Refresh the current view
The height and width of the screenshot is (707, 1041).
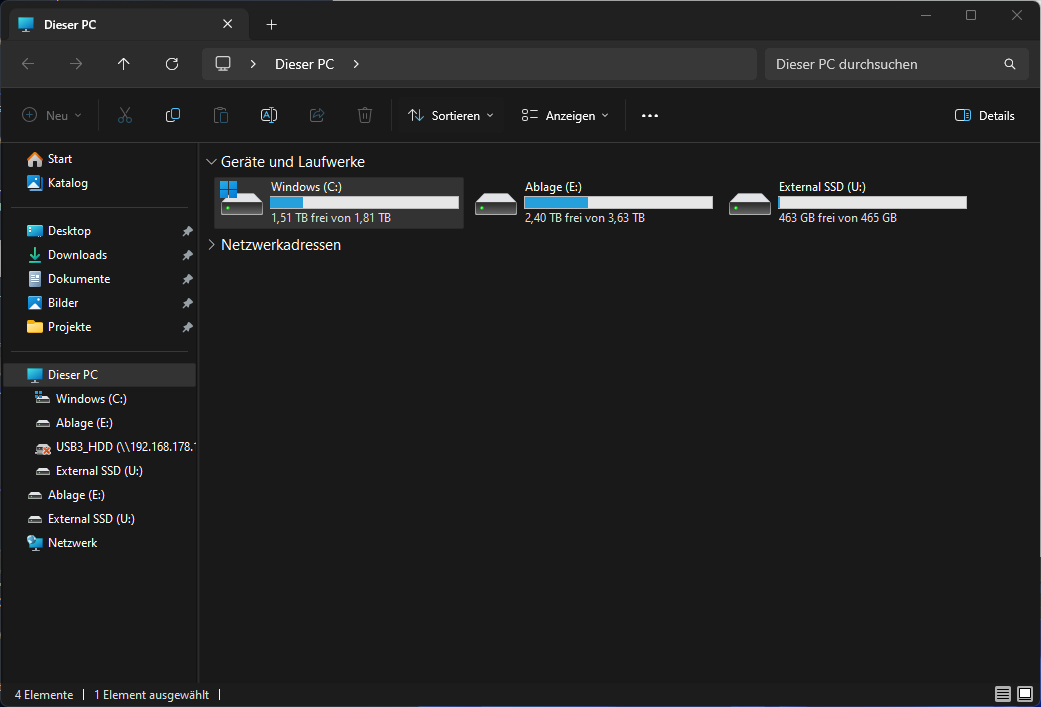click(x=172, y=64)
